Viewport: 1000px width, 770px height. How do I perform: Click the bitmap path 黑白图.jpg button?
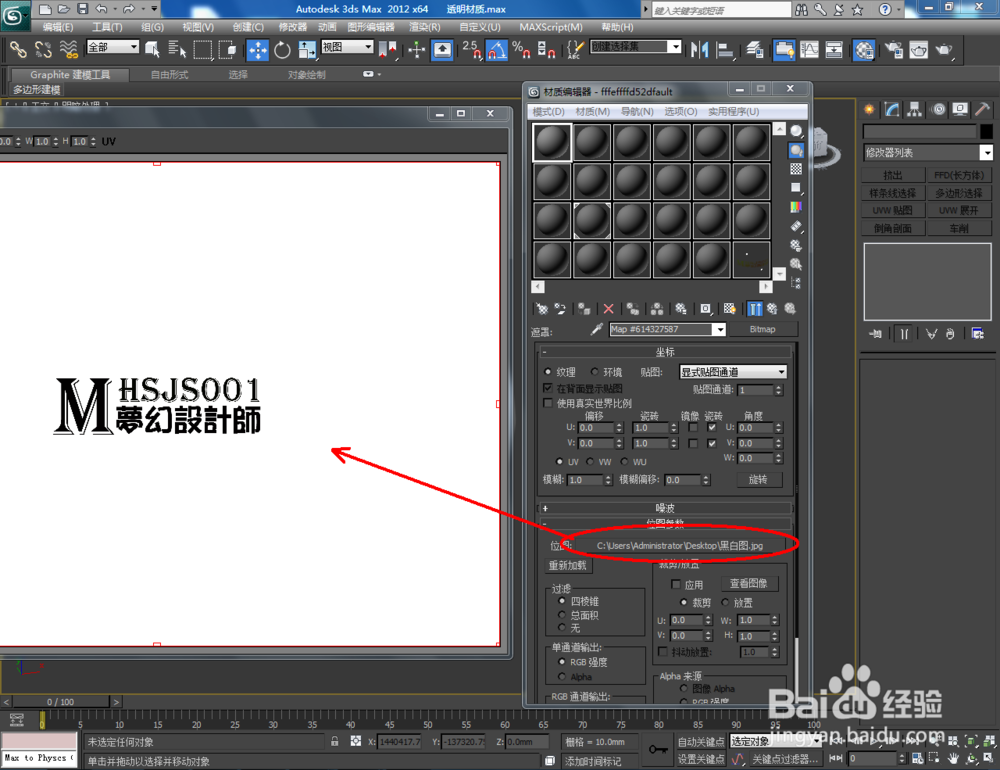(x=680, y=545)
